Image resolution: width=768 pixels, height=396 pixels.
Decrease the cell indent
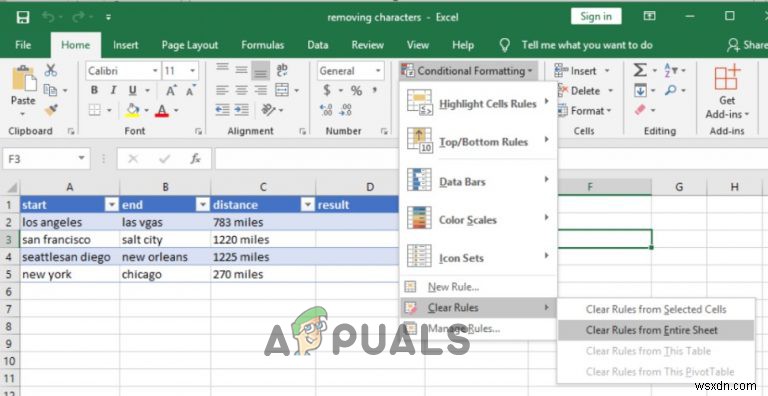click(x=222, y=110)
